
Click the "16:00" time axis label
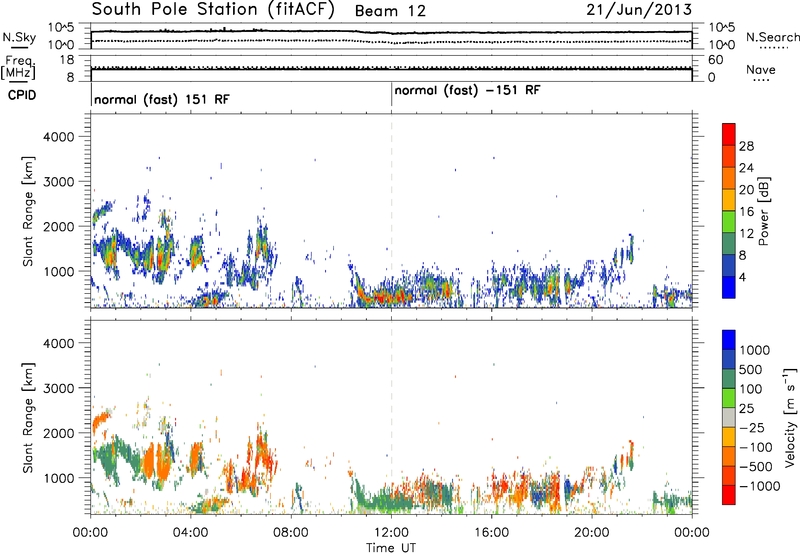pos(491,533)
